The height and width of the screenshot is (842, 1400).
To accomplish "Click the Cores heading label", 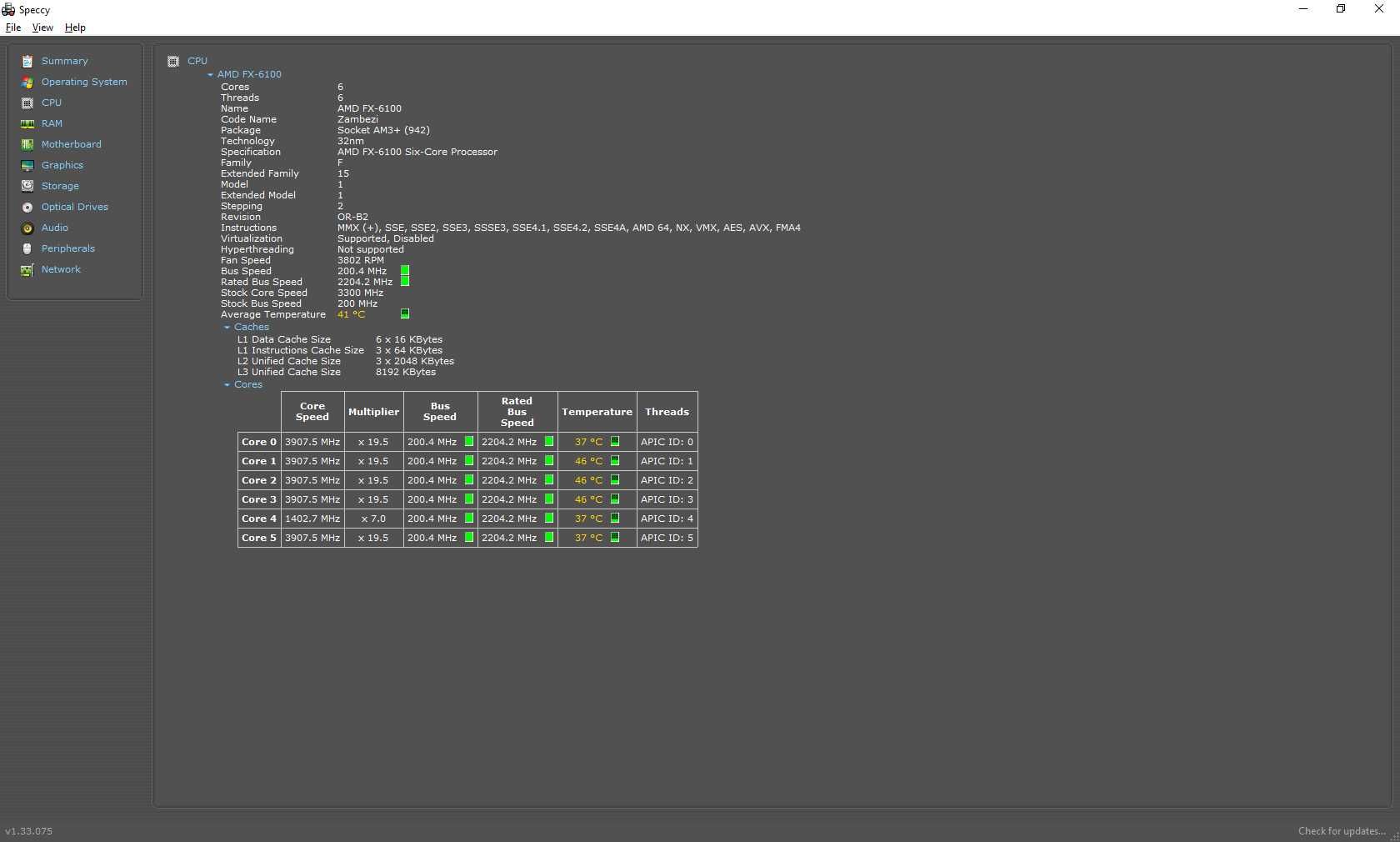I will (x=248, y=384).
